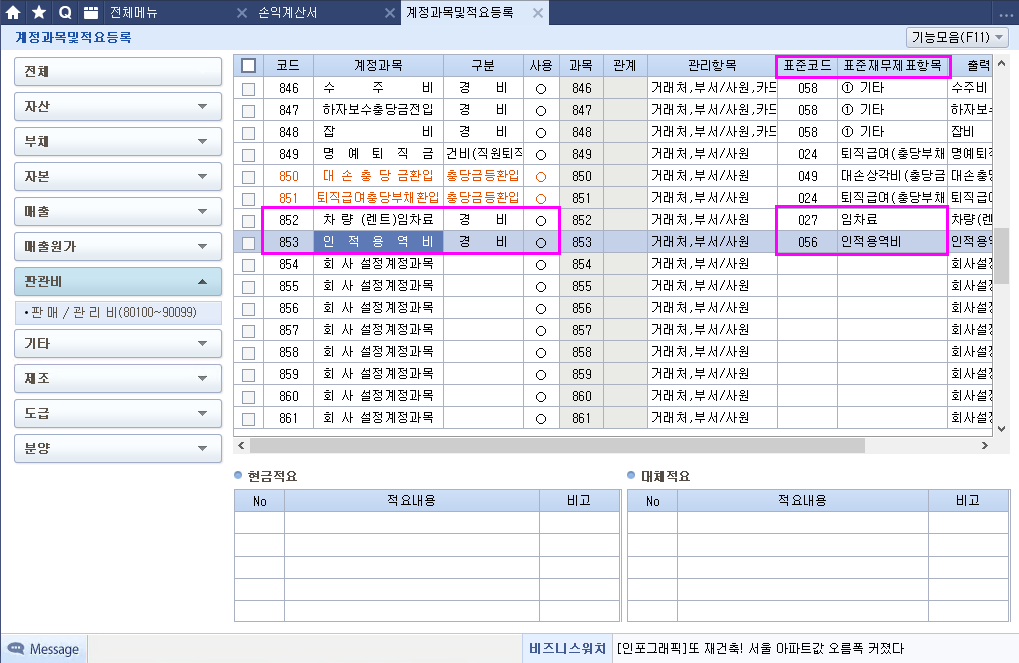Image resolution: width=1019 pixels, height=663 pixels.
Task: Open 전체메뉴 window icon
Action: [91, 12]
